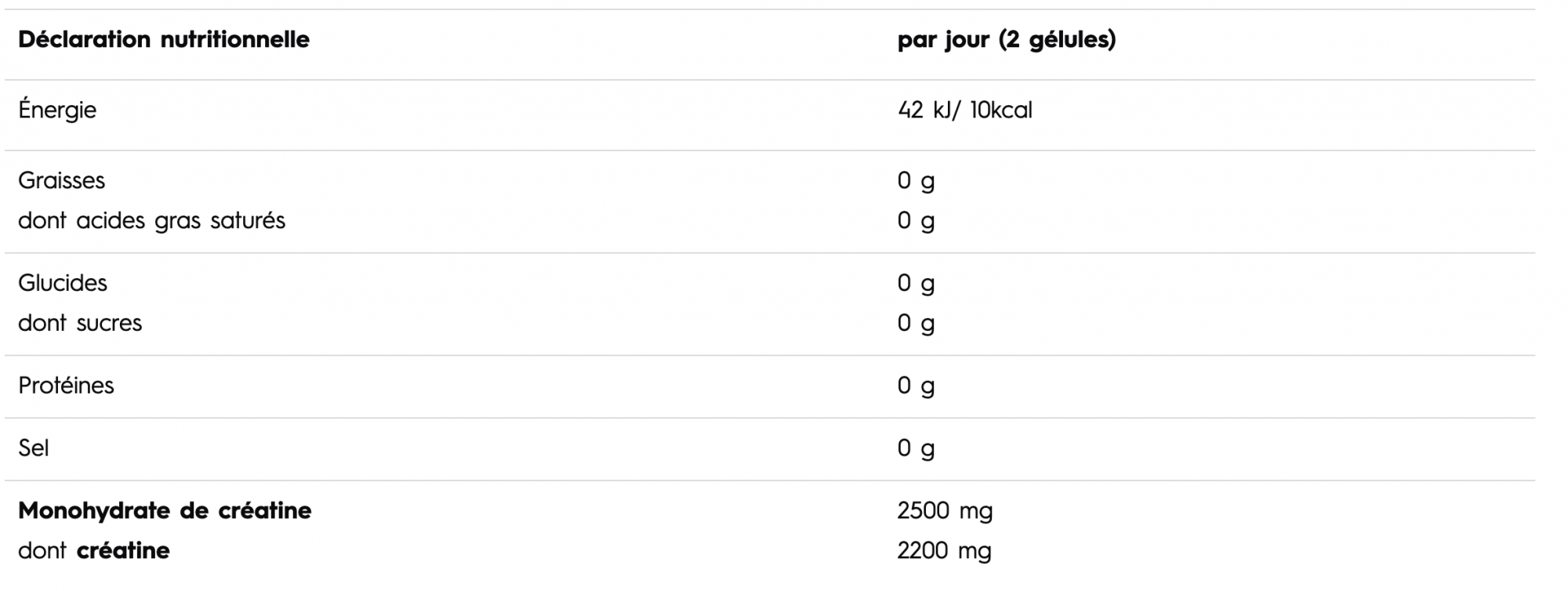The image size is (1568, 591).
Task: Select the par jour (2 gélules) column header
Action: coord(1007,40)
